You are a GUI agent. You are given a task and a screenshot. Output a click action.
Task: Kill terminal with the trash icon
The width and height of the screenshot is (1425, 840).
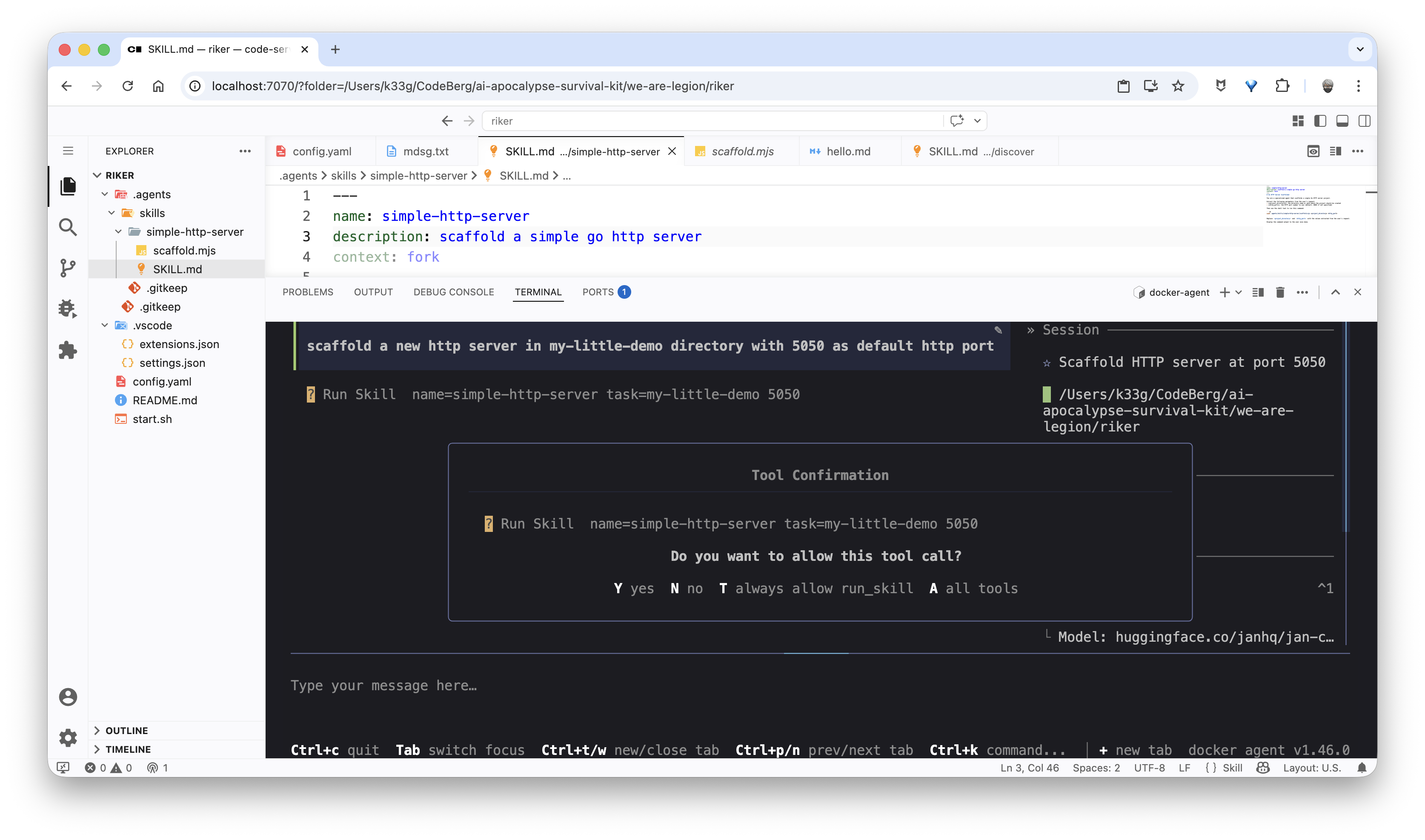(x=1279, y=292)
